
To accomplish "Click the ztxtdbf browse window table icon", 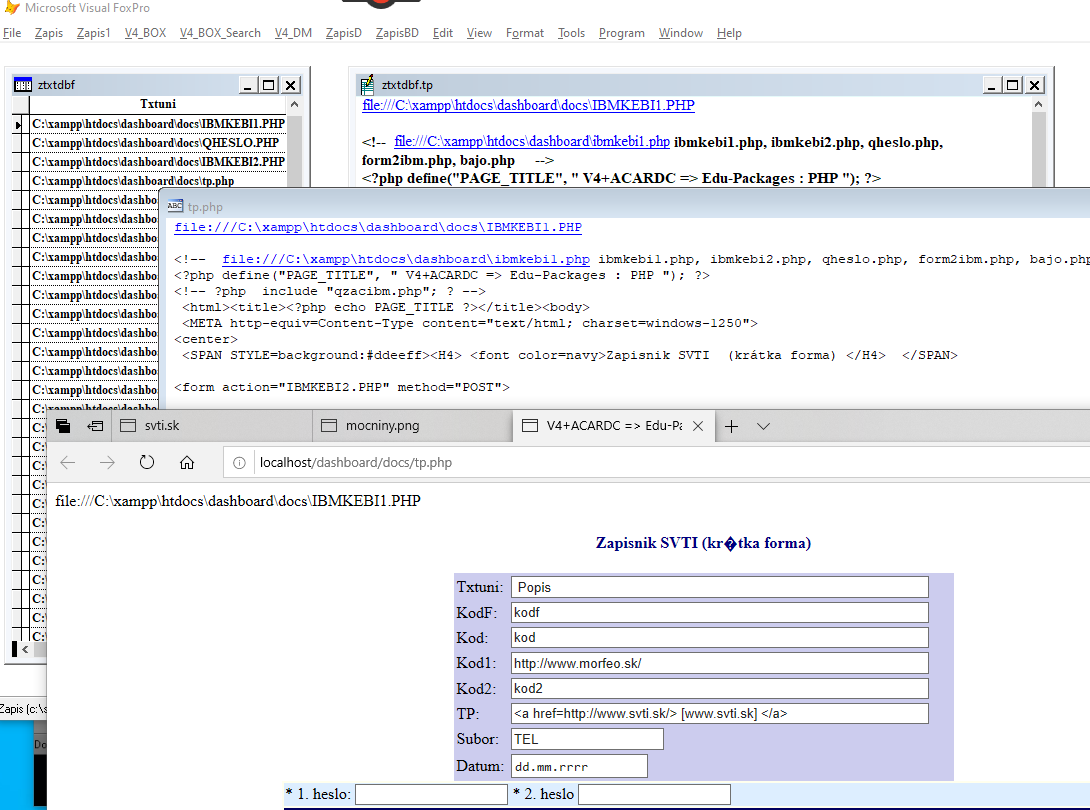I will [x=22, y=85].
